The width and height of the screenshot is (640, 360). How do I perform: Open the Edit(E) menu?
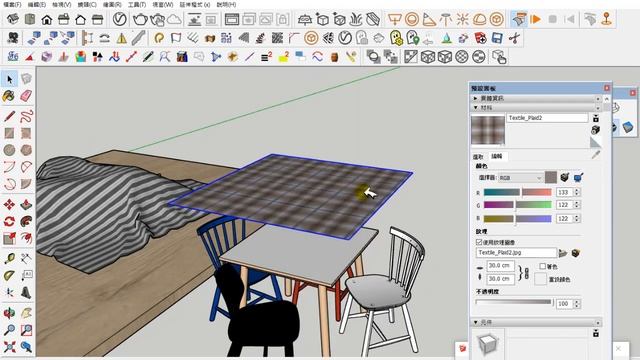[37, 4]
